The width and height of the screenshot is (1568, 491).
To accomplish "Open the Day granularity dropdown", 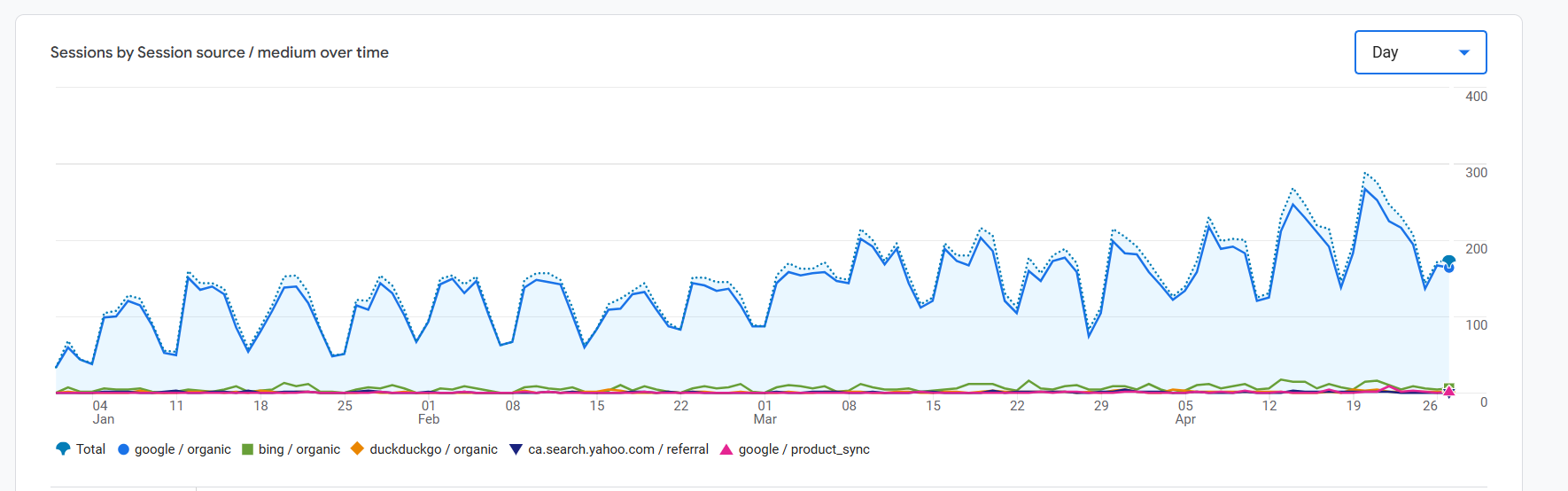I will coord(1419,52).
